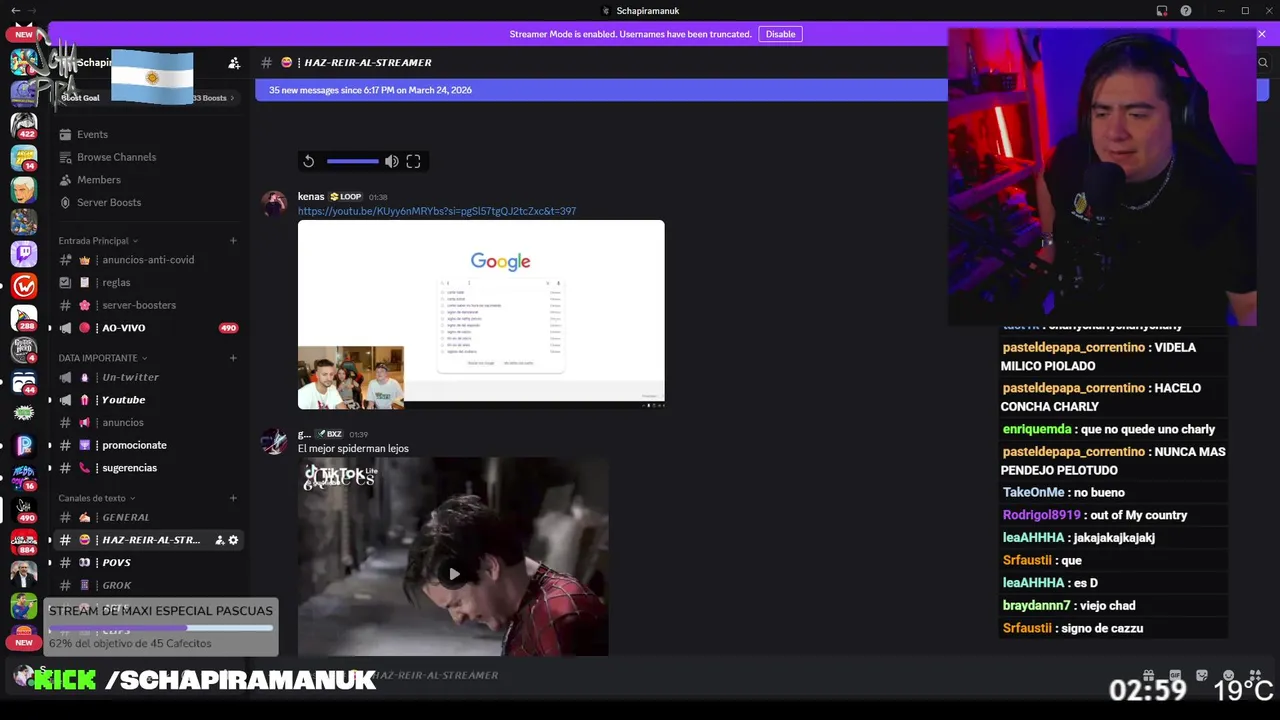The image size is (1280, 720).
Task: Click the 35 new messages banner
Action: tap(601, 90)
